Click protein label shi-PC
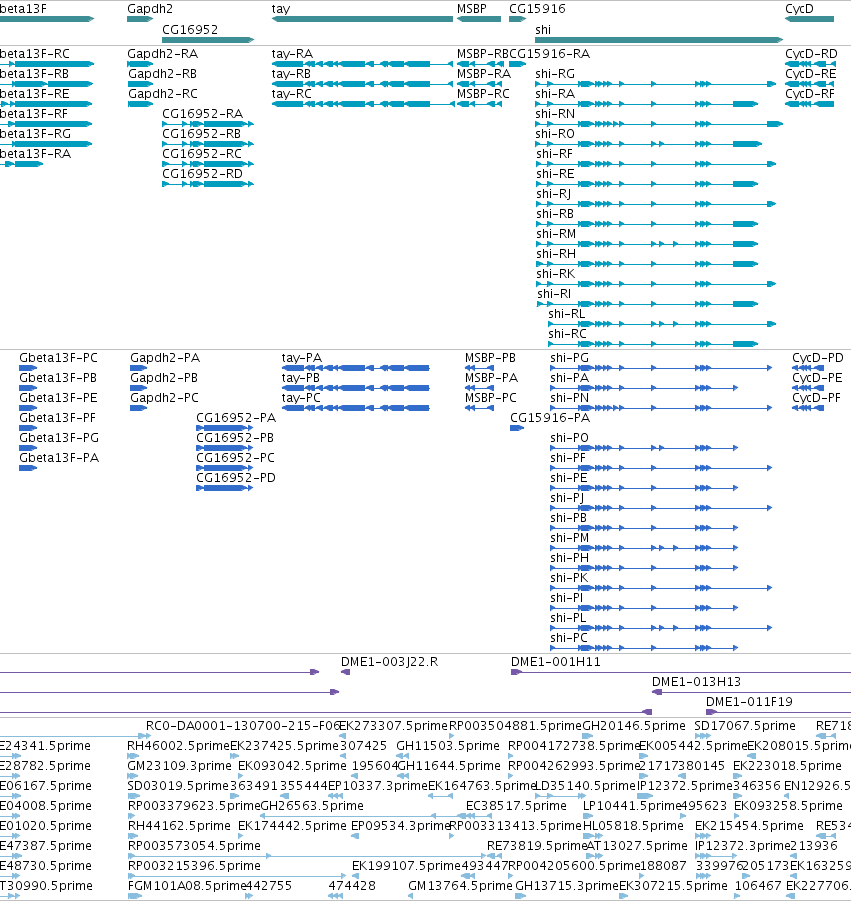The height and width of the screenshot is (901, 851). 569,638
